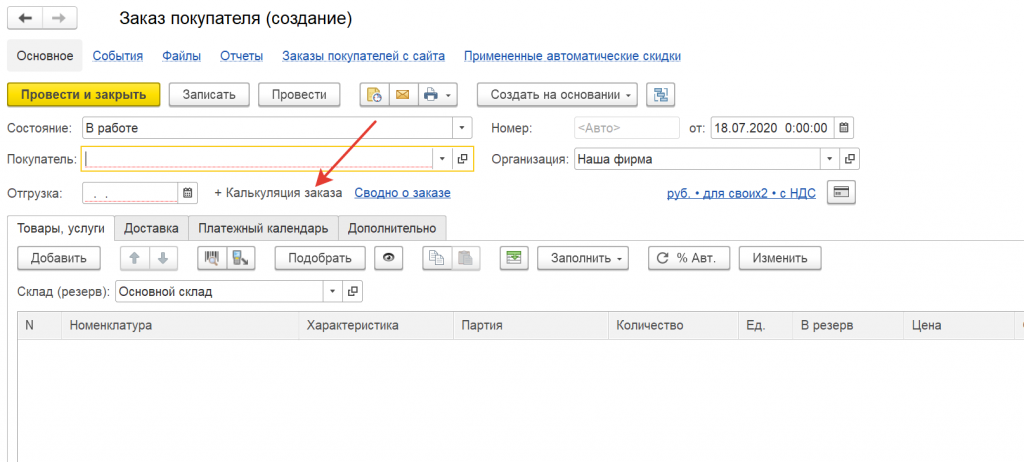Click the order date field 18.07.2020
Image resolution: width=1024 pixels, height=462 pixels.
click(771, 127)
